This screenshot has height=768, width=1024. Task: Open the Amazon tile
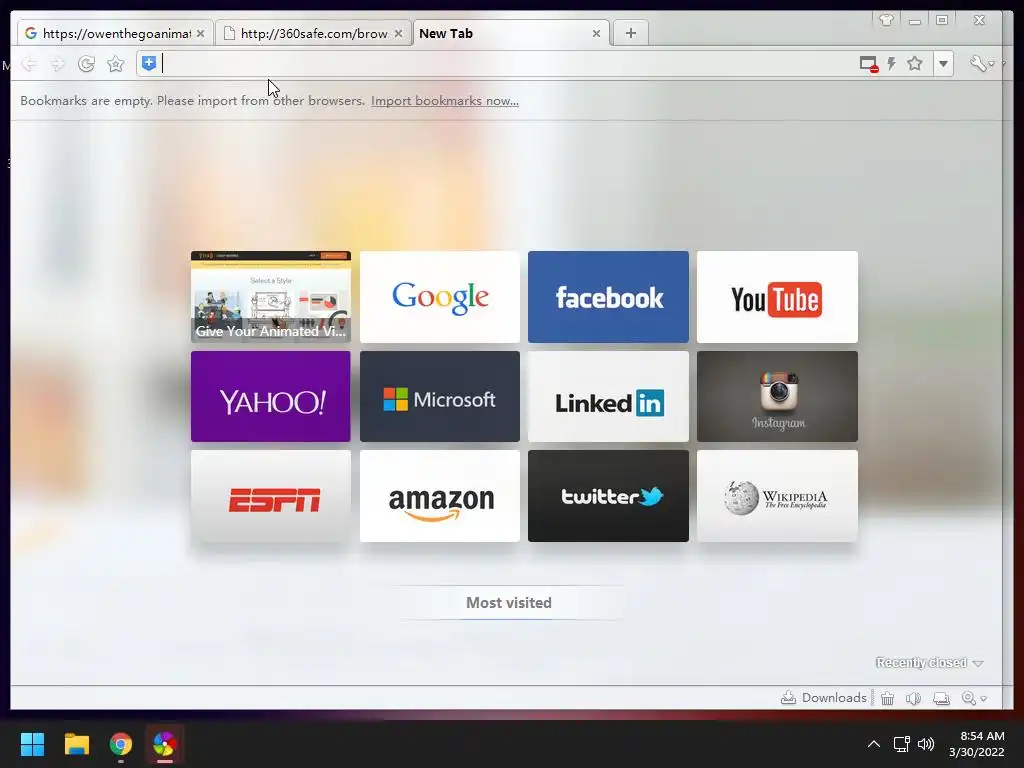point(440,496)
